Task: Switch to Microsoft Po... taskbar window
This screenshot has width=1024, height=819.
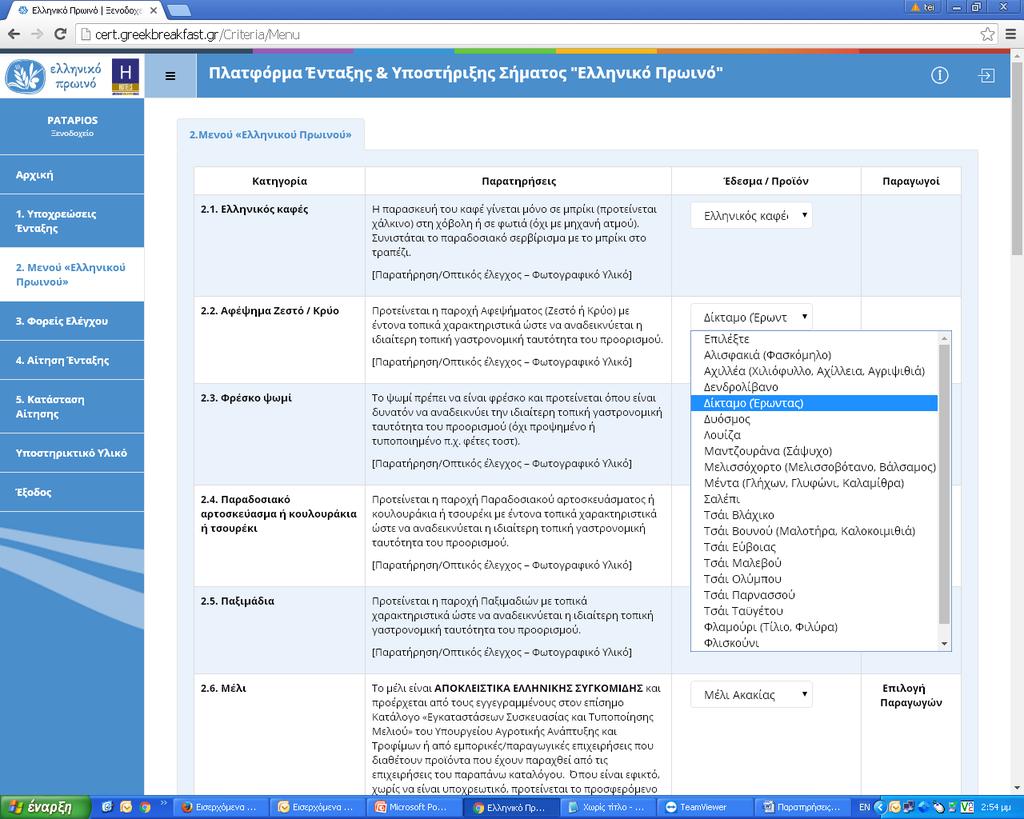Action: 413,807
